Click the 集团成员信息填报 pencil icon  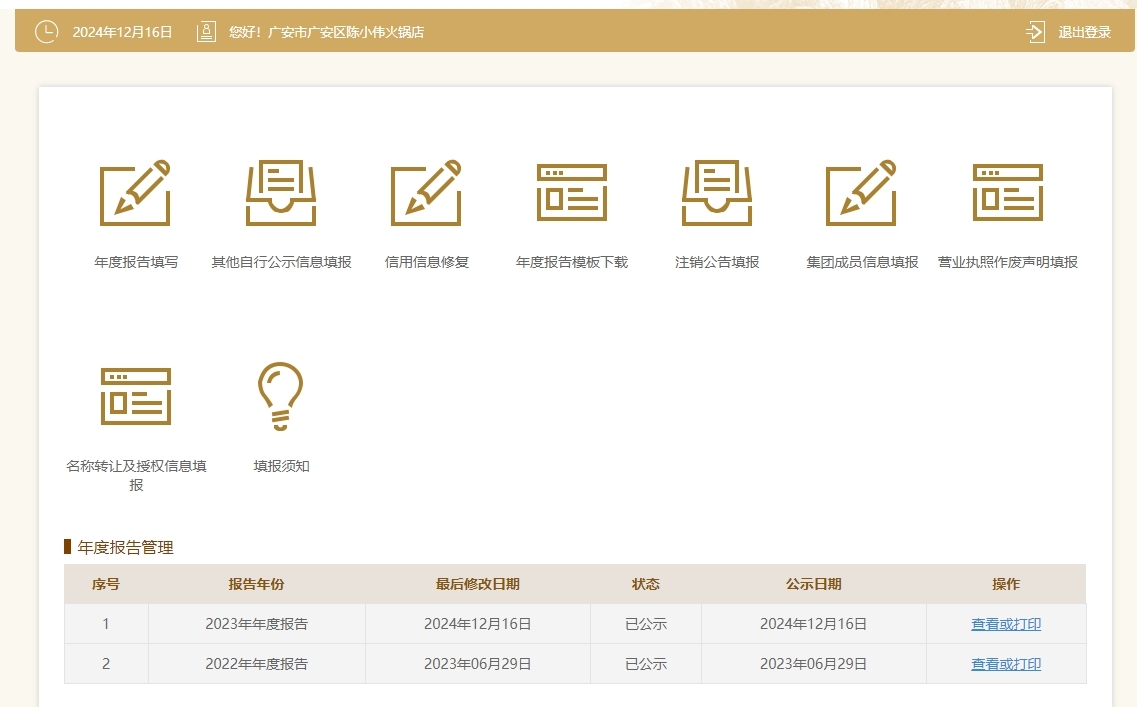862,193
